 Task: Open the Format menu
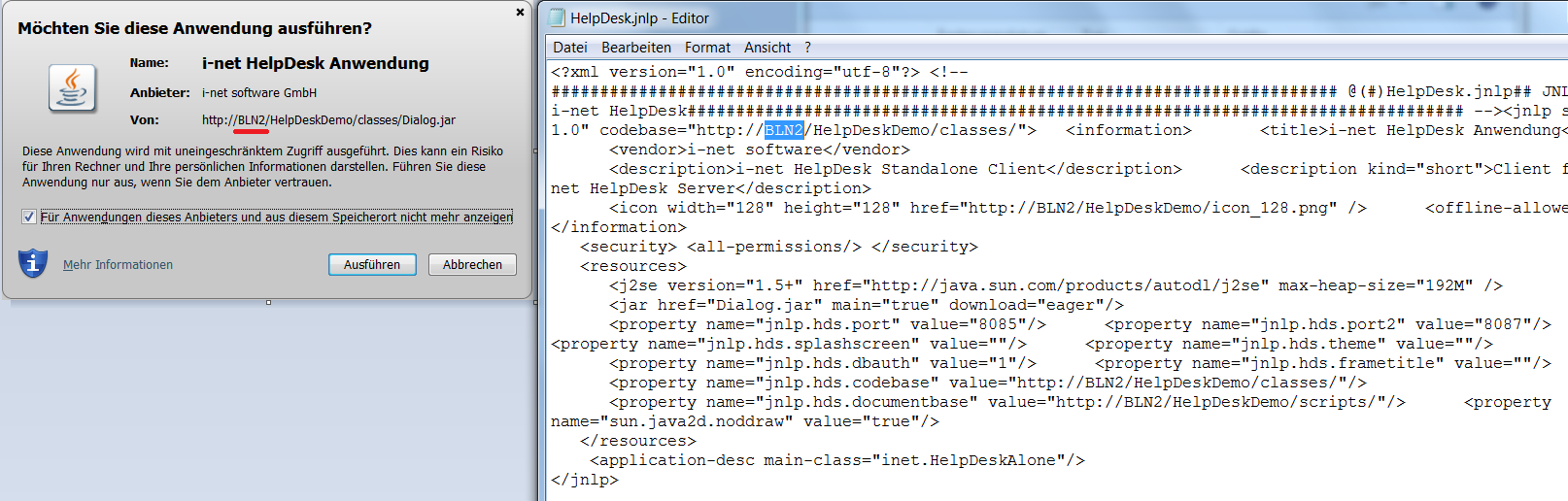(x=707, y=48)
